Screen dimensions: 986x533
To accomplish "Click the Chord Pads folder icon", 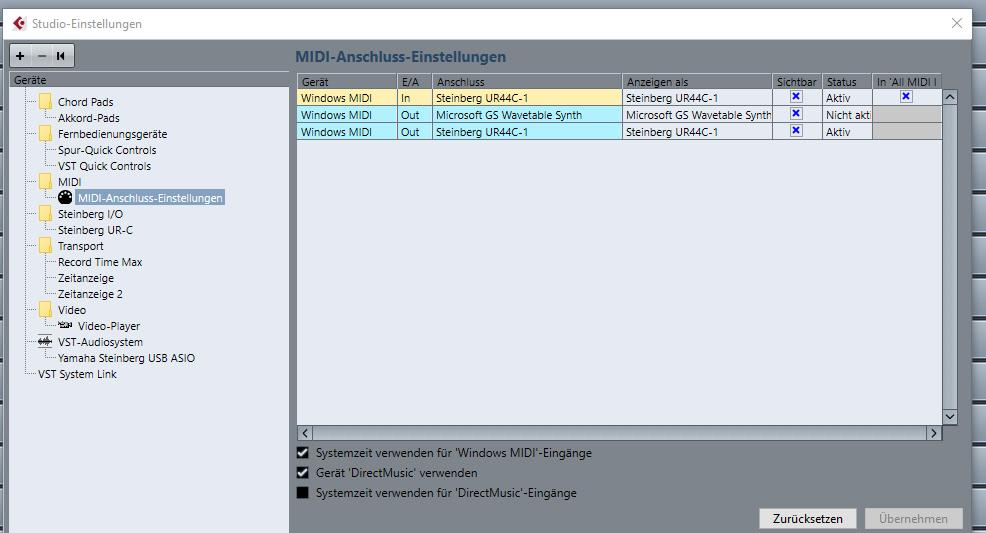I will (45, 101).
